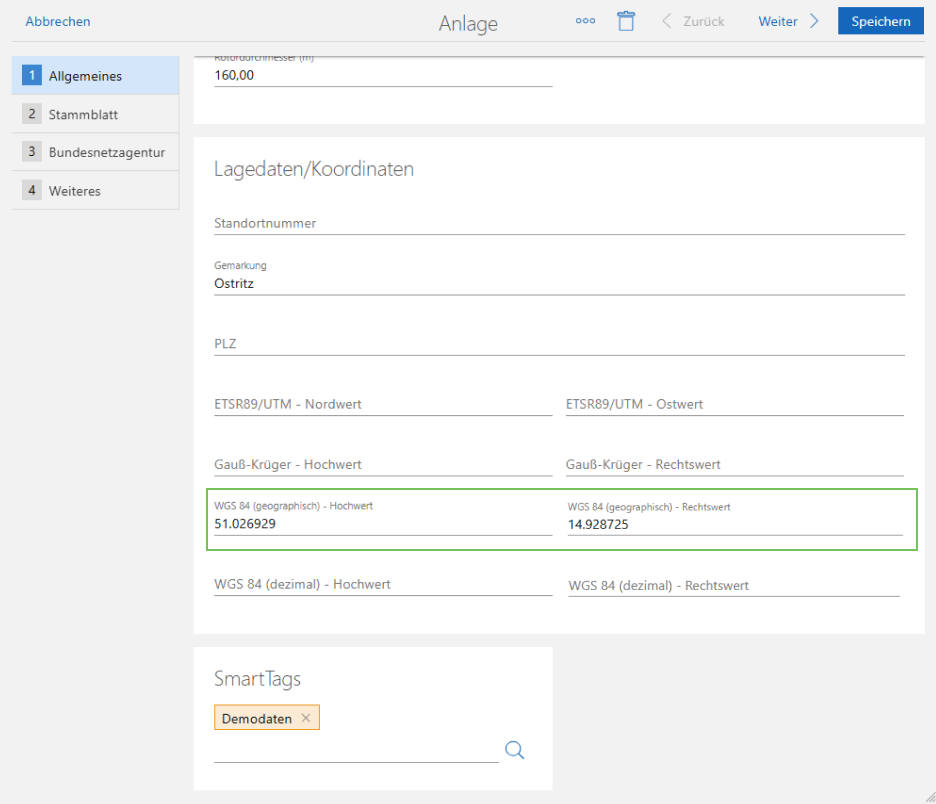936x804 pixels.
Task: Go to the Bundesnetzagentur tab
Action: point(95,152)
